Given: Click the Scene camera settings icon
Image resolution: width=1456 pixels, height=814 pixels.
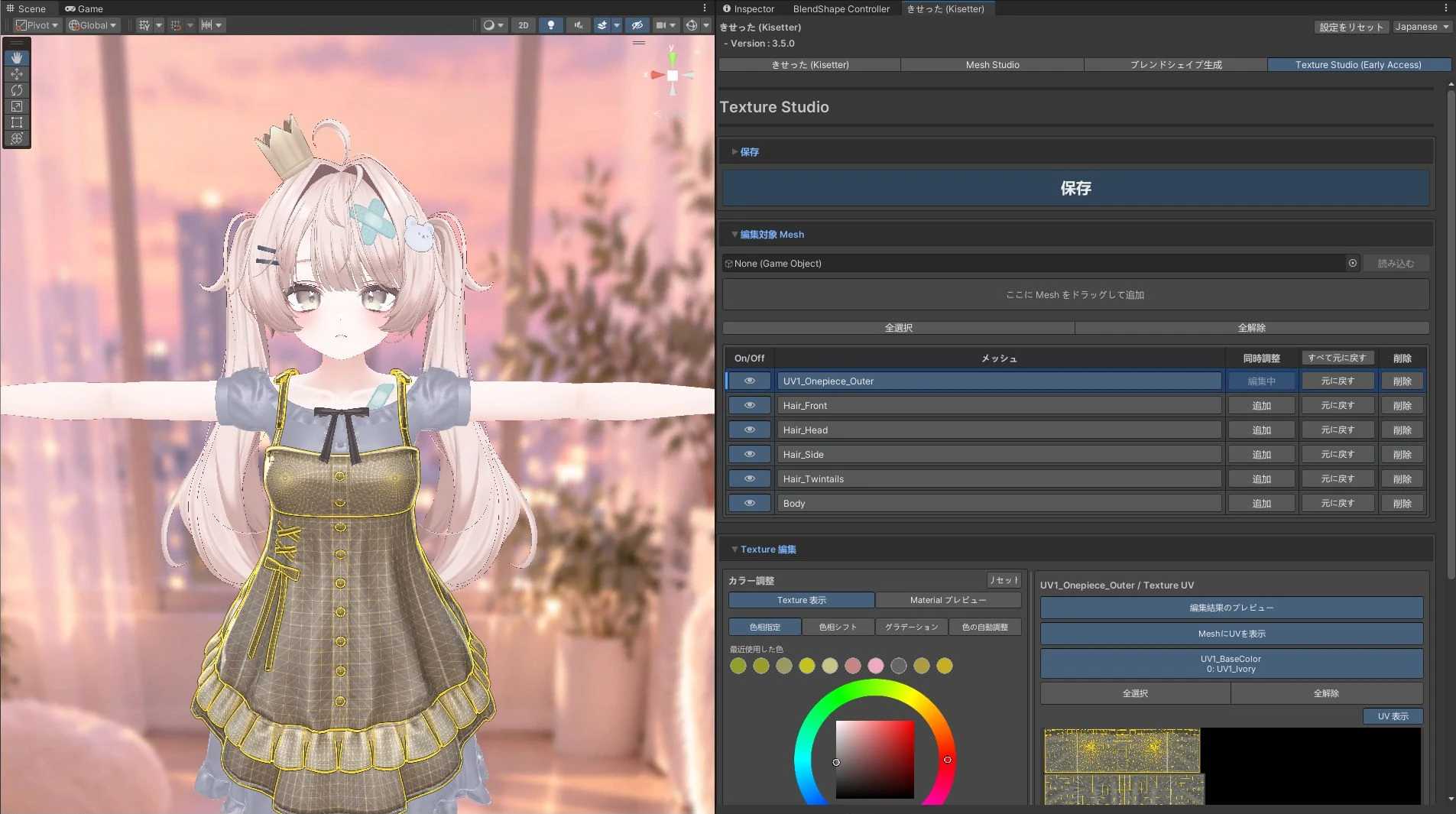Looking at the screenshot, I should tap(661, 25).
